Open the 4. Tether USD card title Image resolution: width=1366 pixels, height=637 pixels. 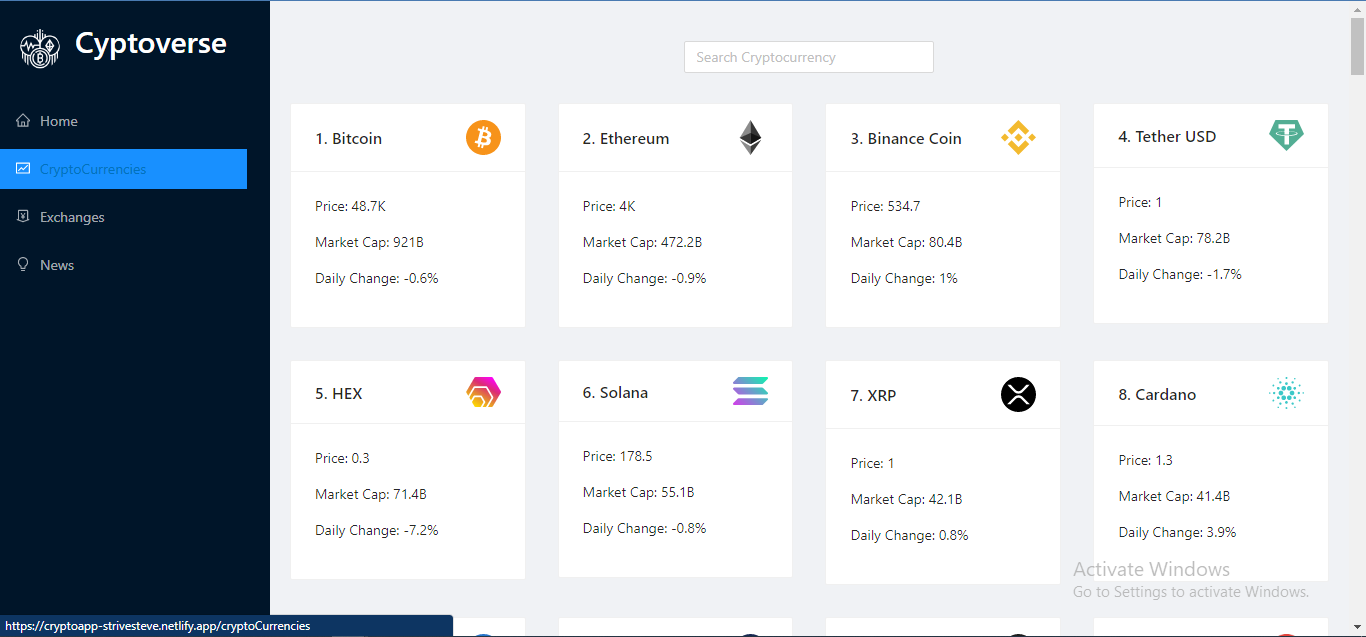[1167, 137]
